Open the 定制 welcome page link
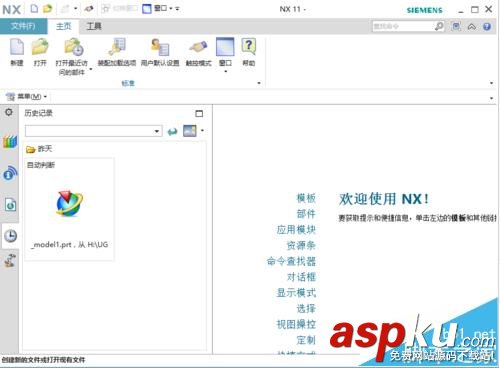The height and width of the screenshot is (368, 500). 306,340
